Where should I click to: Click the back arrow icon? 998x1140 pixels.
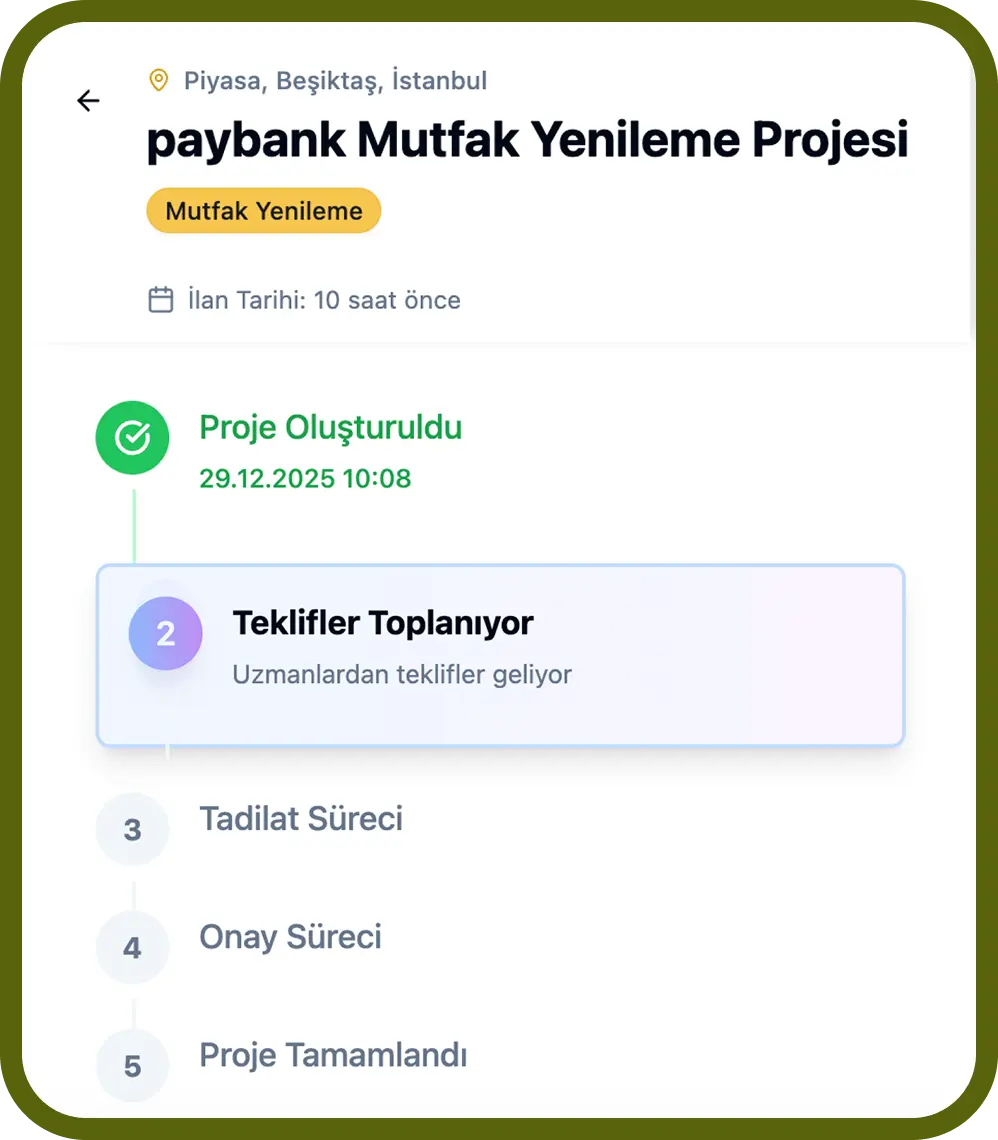[x=89, y=100]
